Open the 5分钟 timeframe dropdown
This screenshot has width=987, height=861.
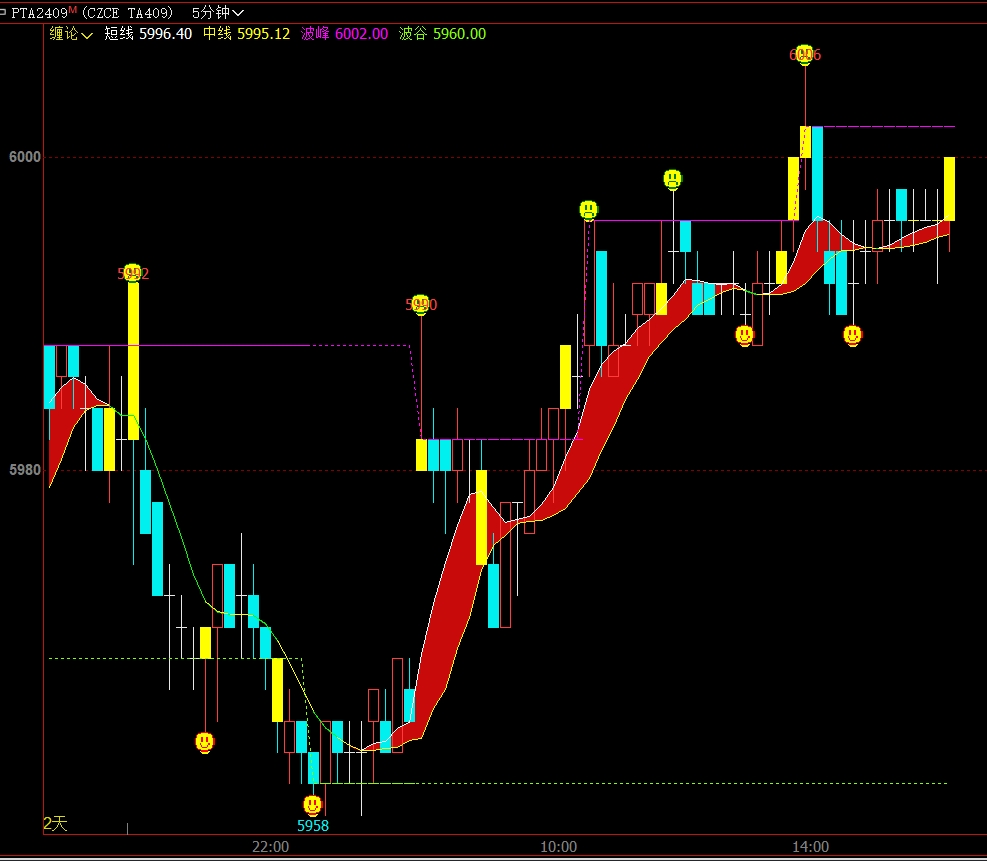pyautogui.click(x=218, y=13)
